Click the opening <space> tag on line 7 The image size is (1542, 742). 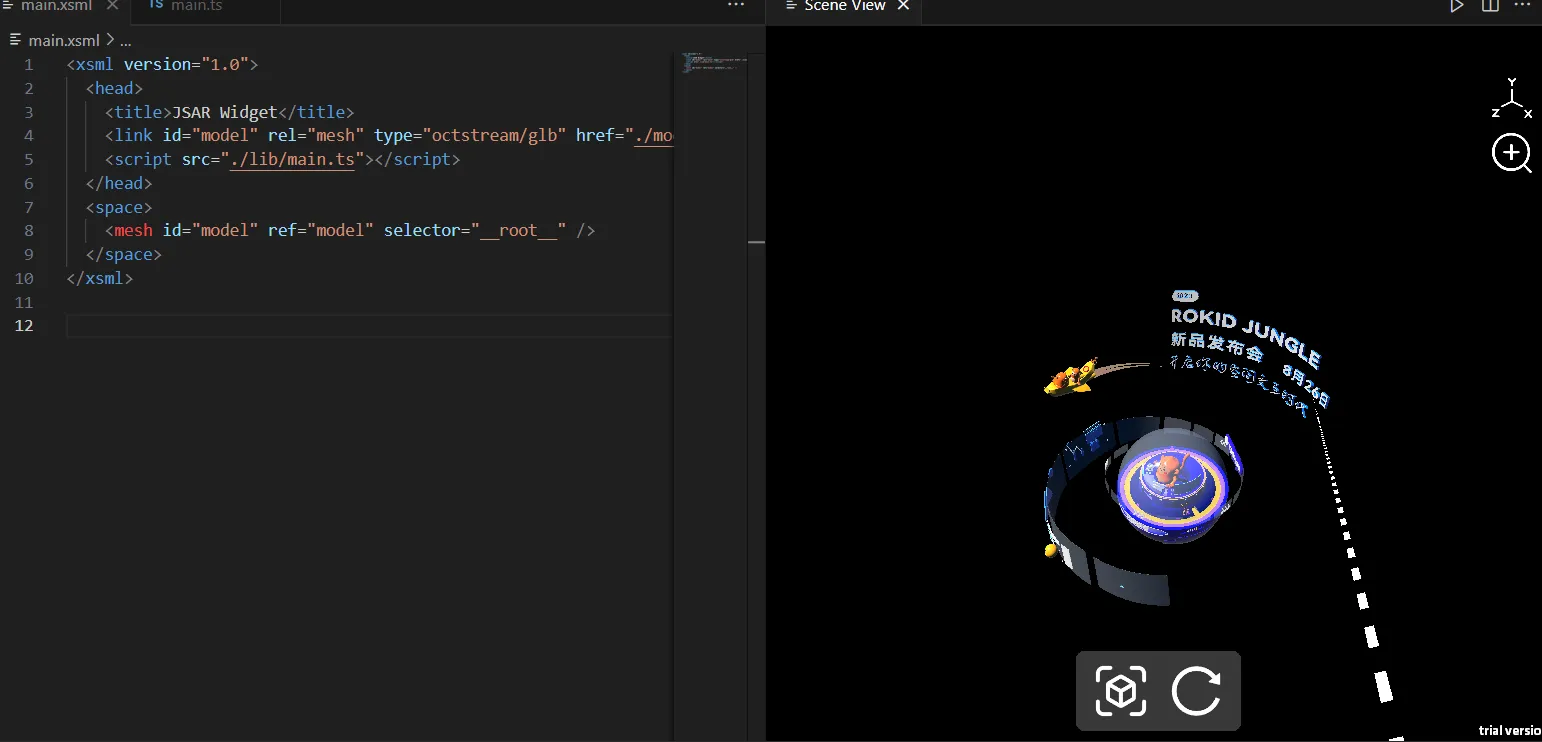(119, 208)
